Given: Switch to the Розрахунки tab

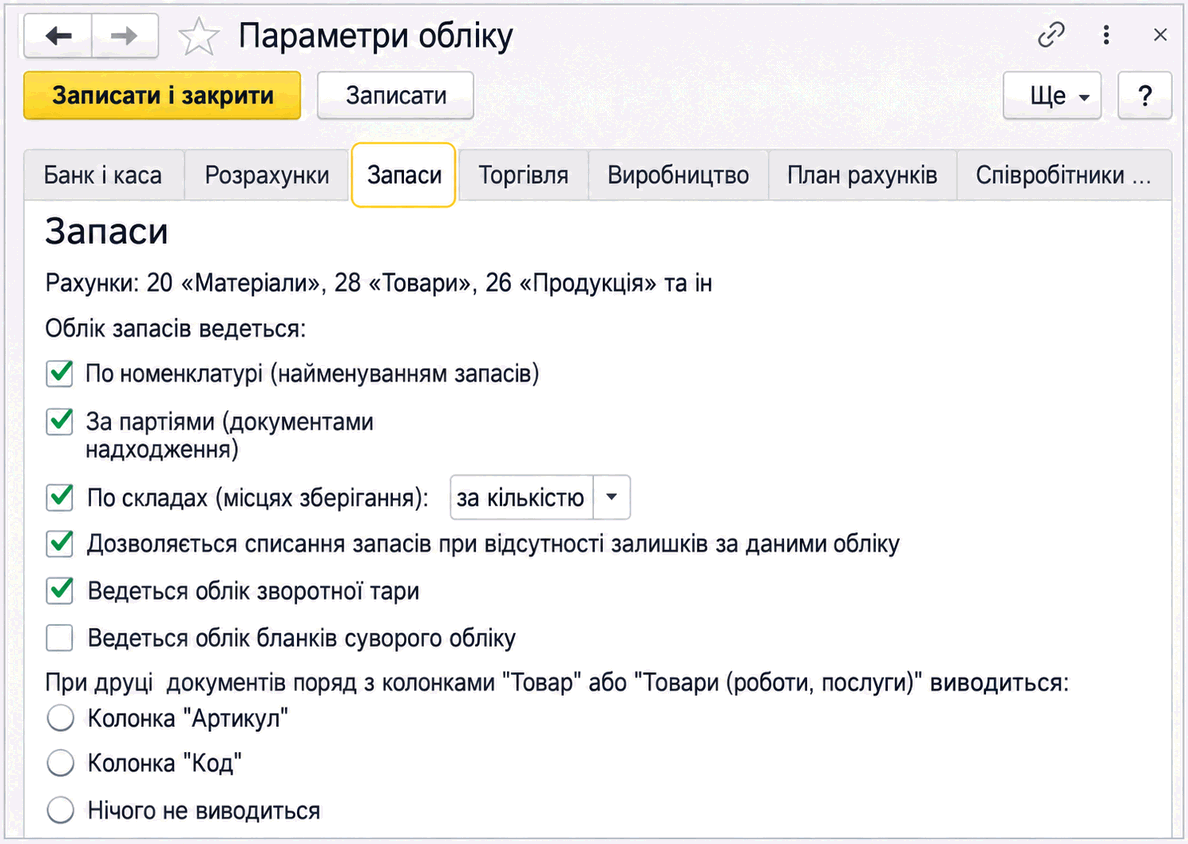Looking at the screenshot, I should point(267,175).
